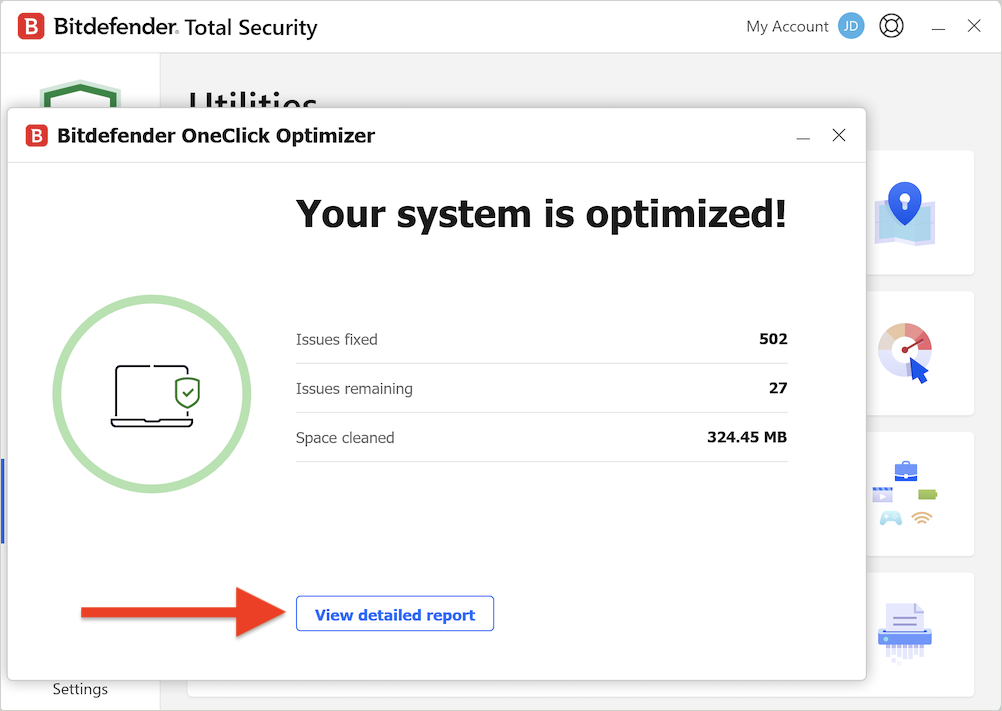Click the Issues fixed value 502
Viewport: 1002px width, 711px height.
773,339
